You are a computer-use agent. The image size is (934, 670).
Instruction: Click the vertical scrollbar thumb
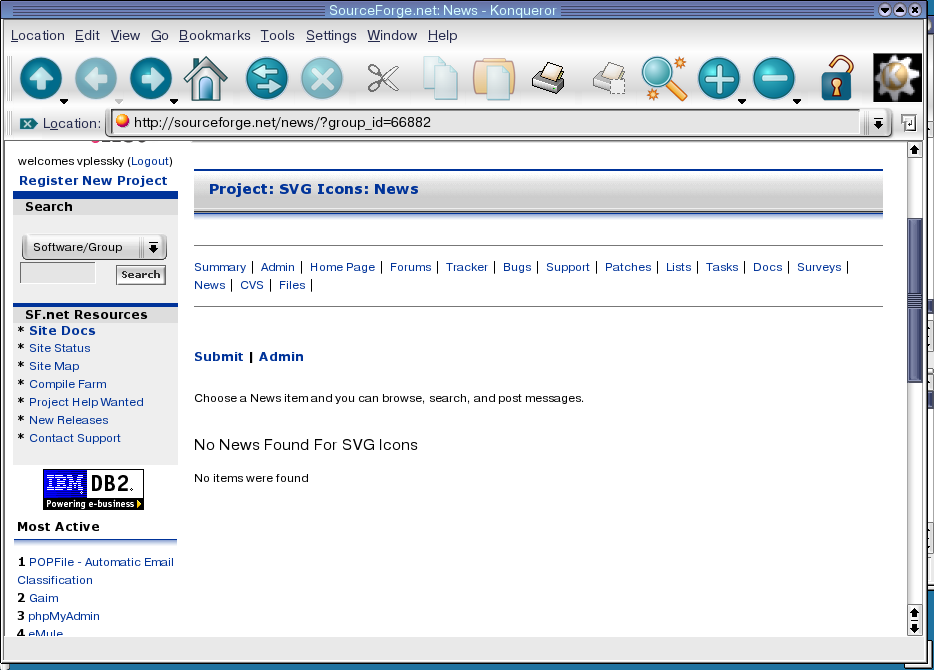[914, 301]
